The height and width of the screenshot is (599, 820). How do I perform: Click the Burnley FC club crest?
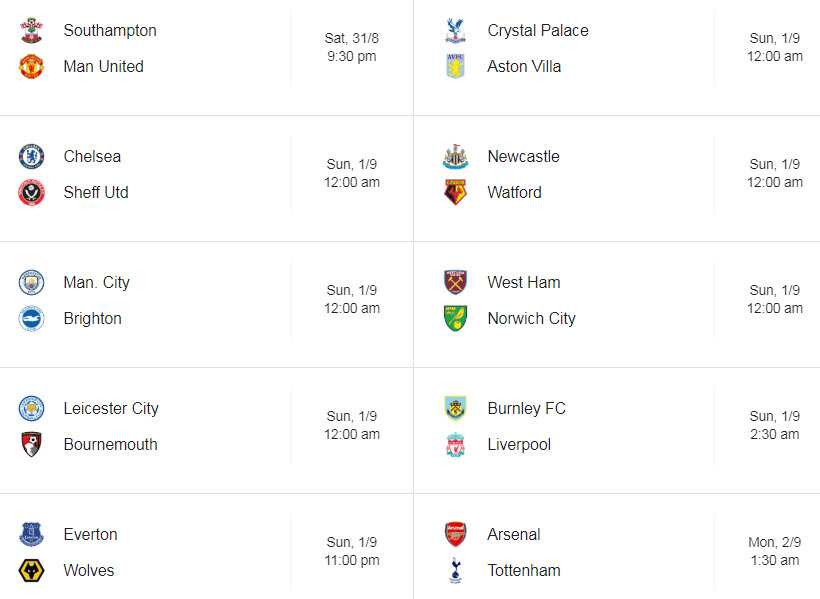click(x=454, y=408)
